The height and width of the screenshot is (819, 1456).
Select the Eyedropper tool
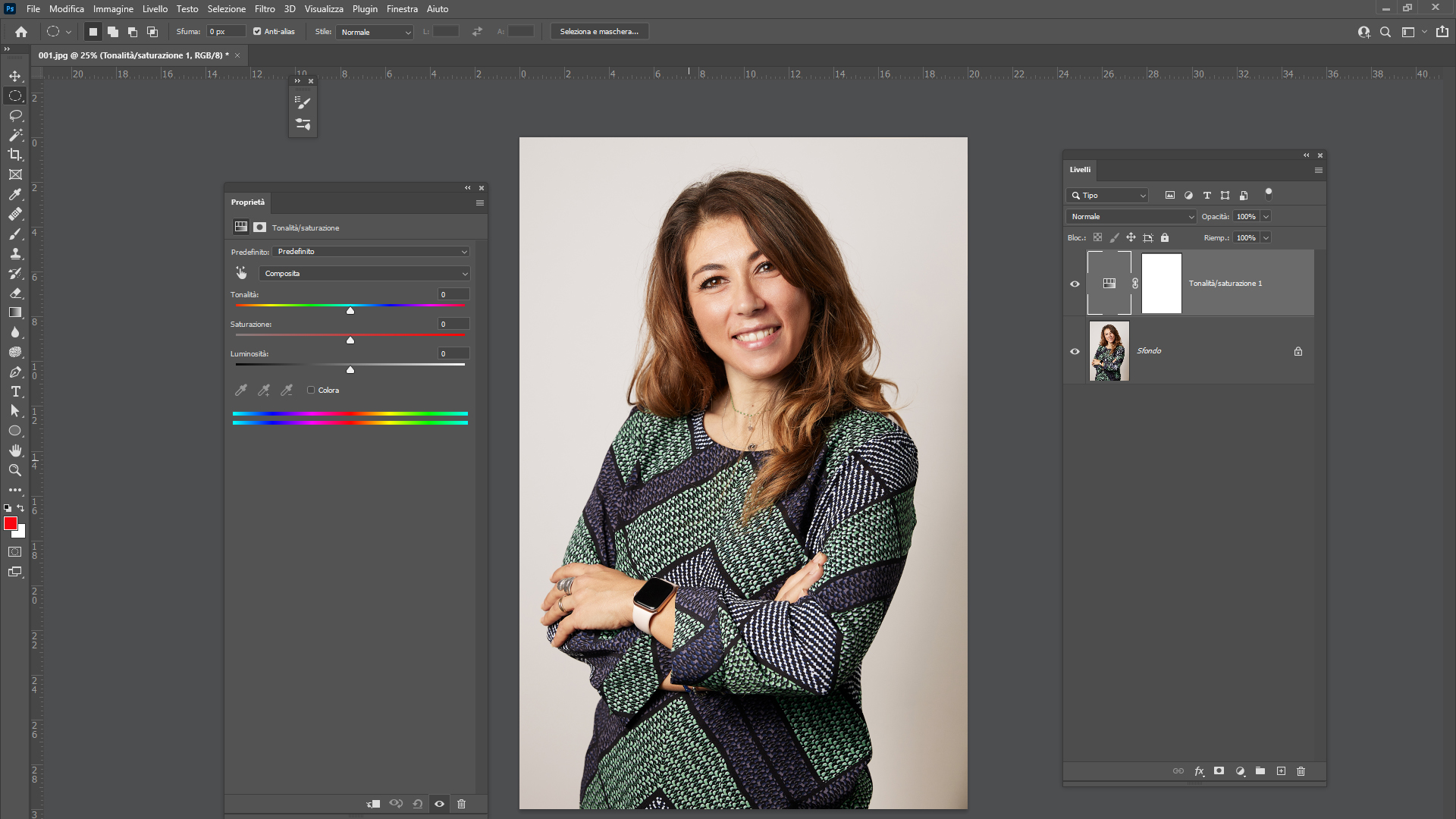click(15, 194)
